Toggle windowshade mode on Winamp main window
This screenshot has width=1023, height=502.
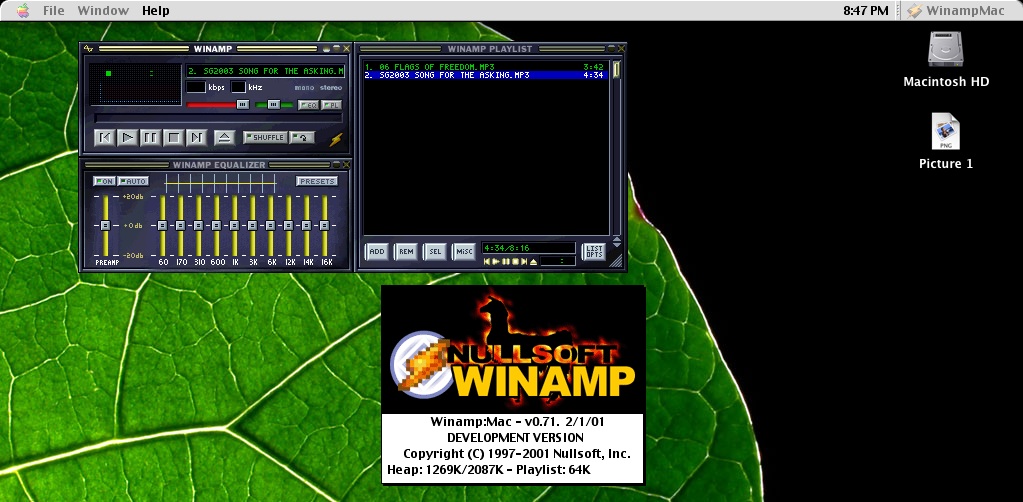pyautogui.click(x=336, y=49)
